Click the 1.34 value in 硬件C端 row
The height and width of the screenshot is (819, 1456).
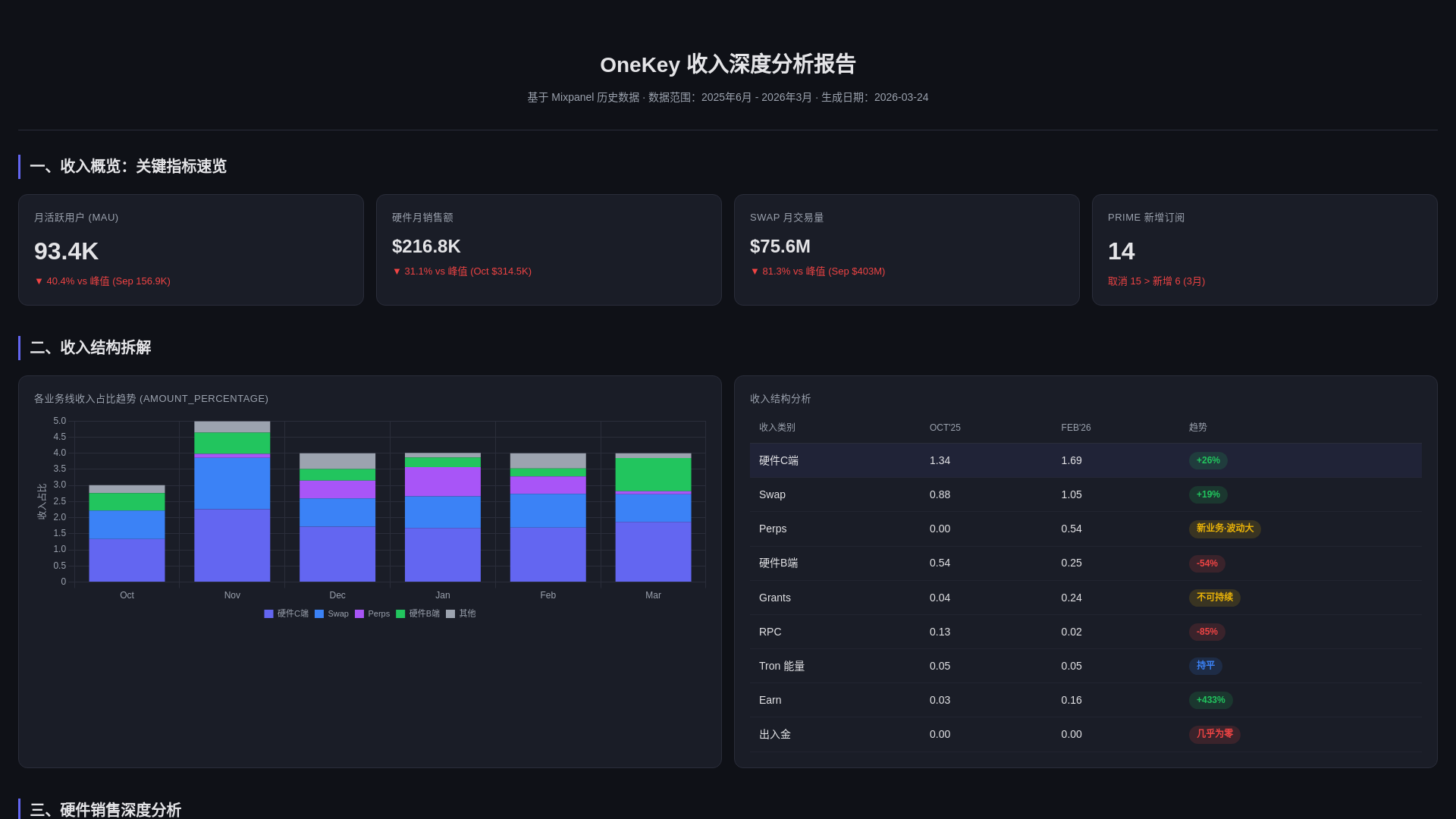(940, 460)
